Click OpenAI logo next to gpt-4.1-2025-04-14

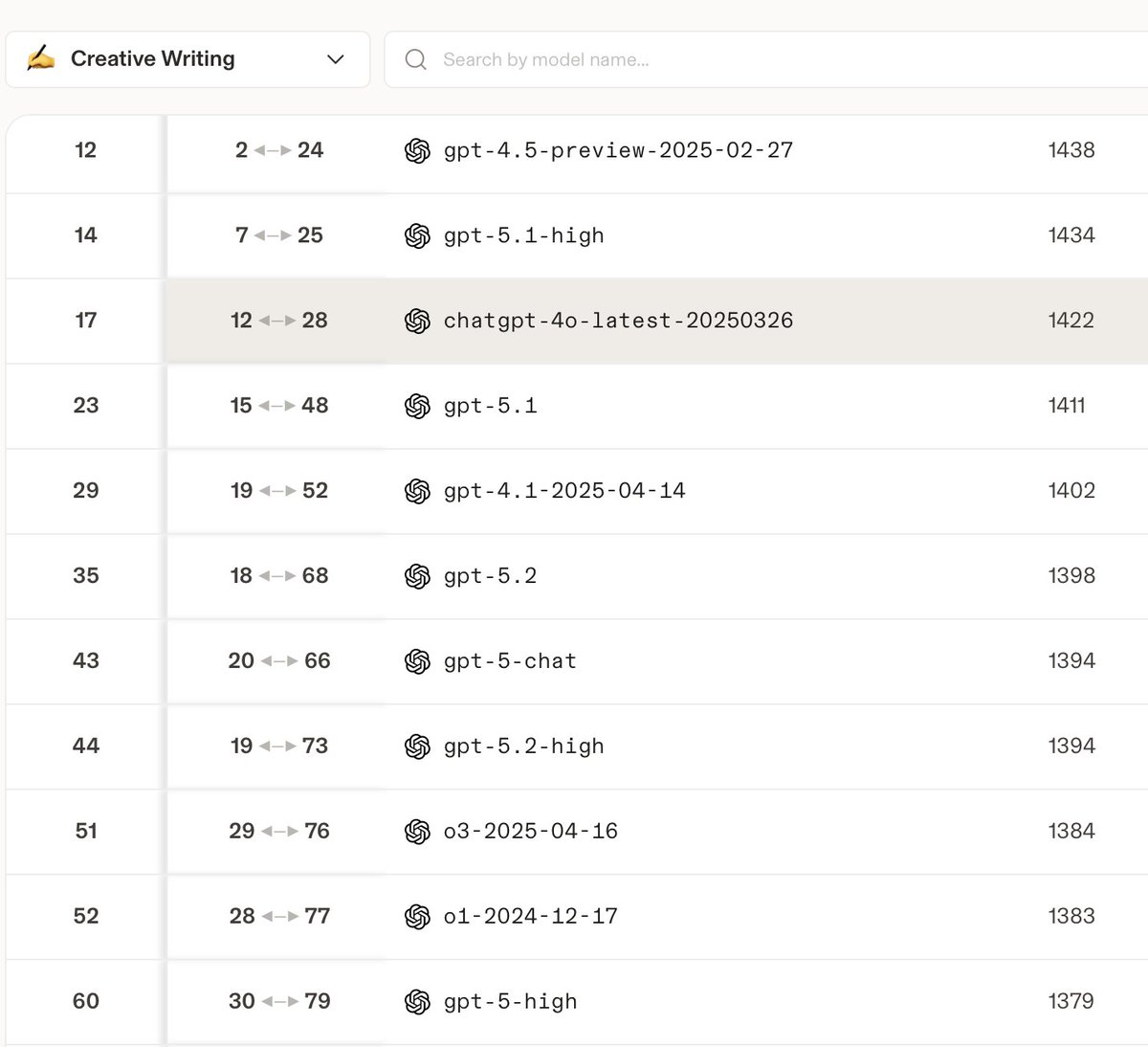tap(417, 491)
